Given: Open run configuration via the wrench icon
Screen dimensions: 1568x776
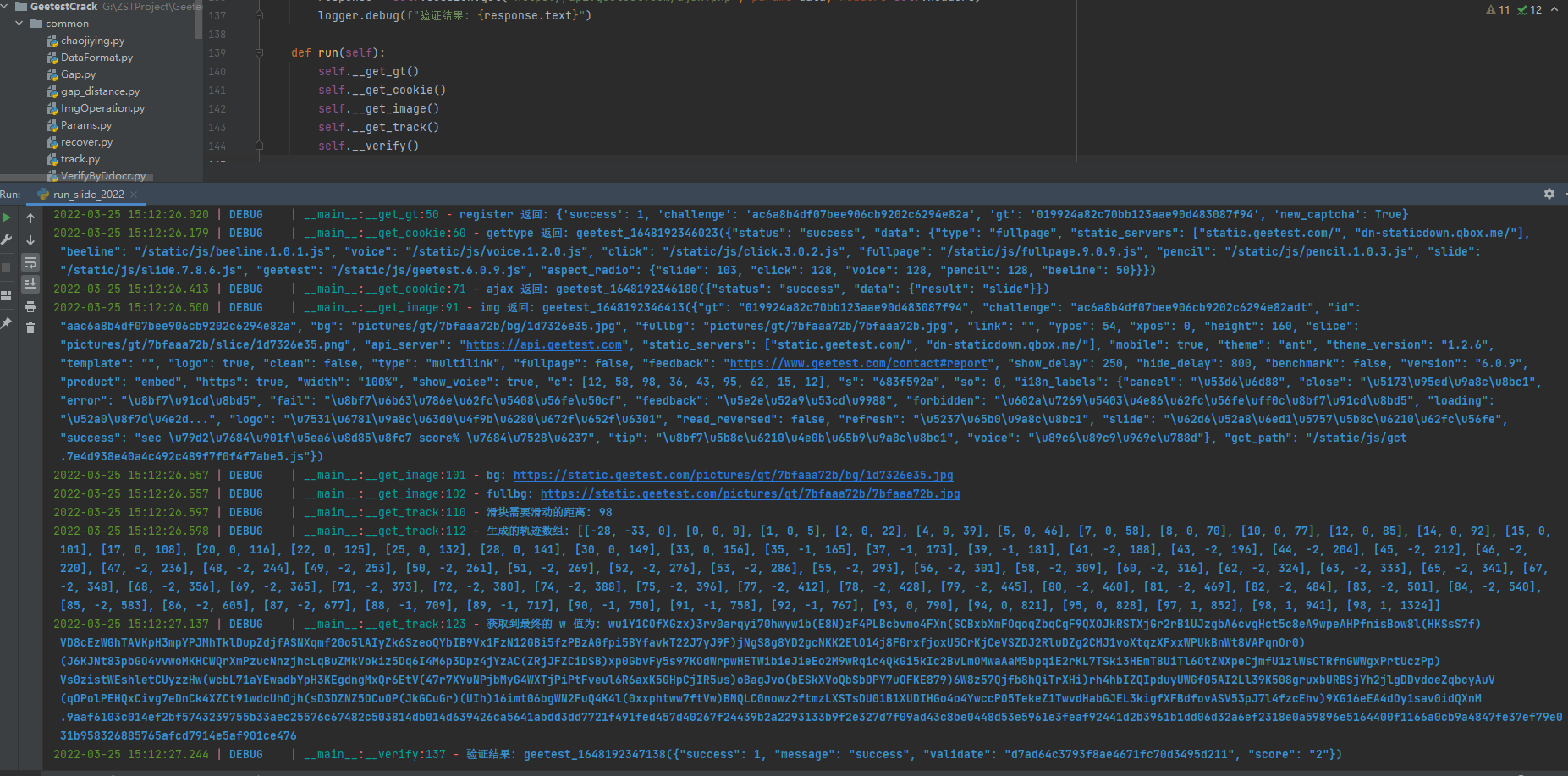Looking at the screenshot, I should click(x=7, y=239).
